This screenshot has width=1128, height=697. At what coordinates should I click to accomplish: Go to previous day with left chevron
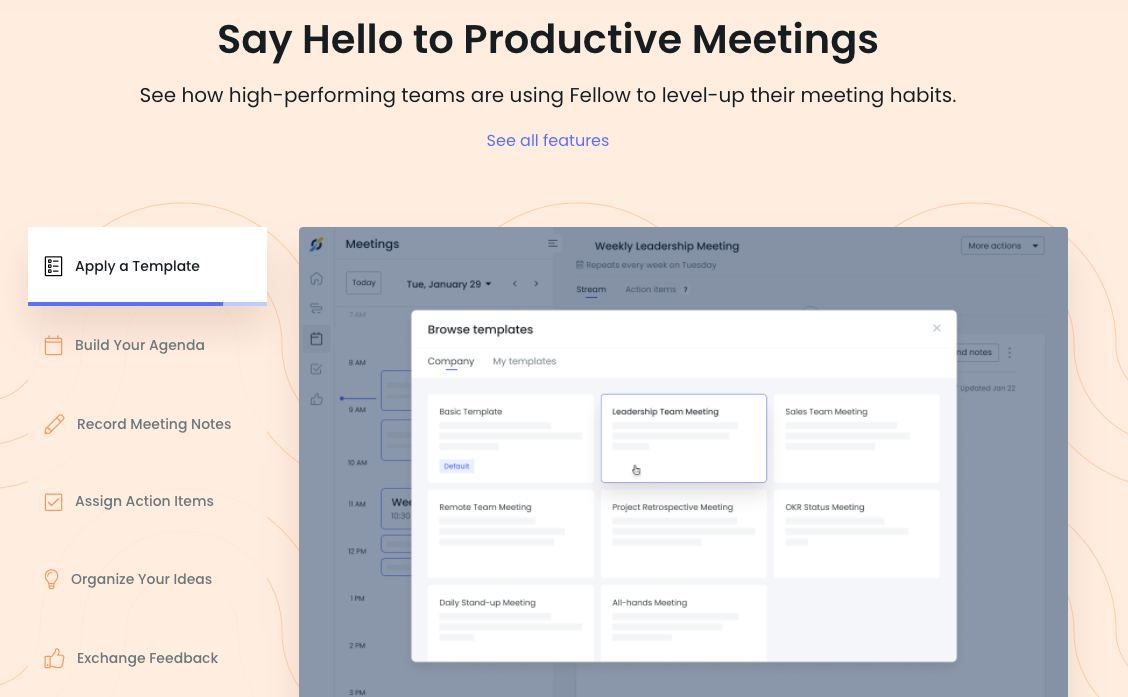click(515, 284)
